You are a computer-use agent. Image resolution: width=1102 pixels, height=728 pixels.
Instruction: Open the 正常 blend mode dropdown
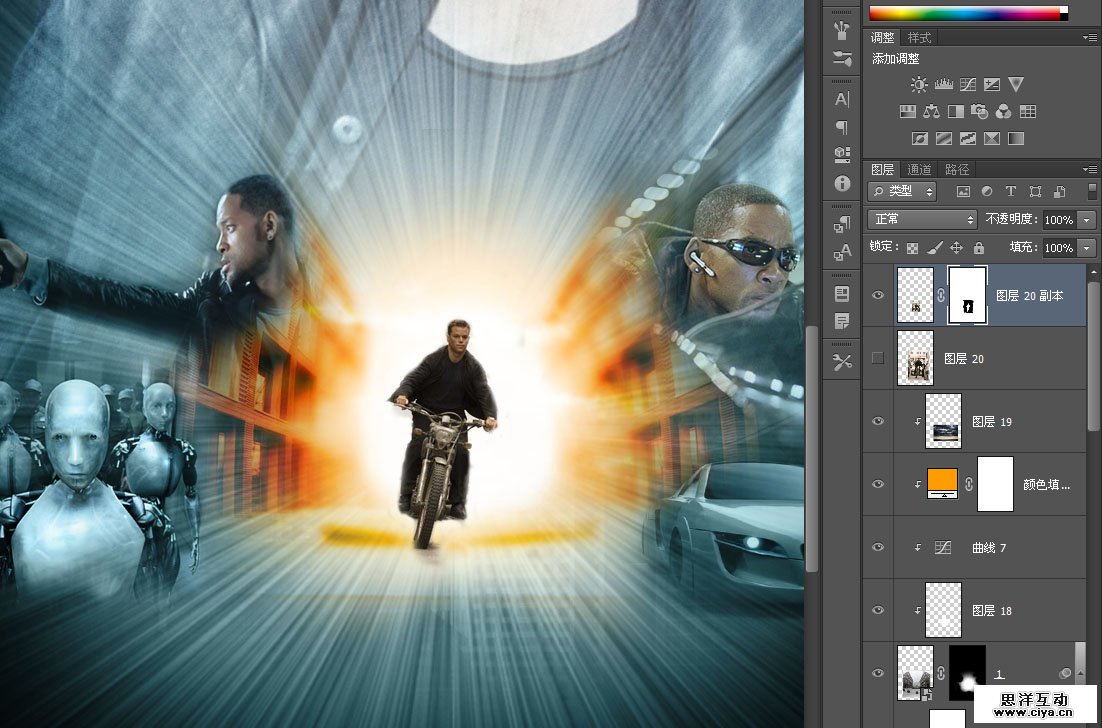923,219
